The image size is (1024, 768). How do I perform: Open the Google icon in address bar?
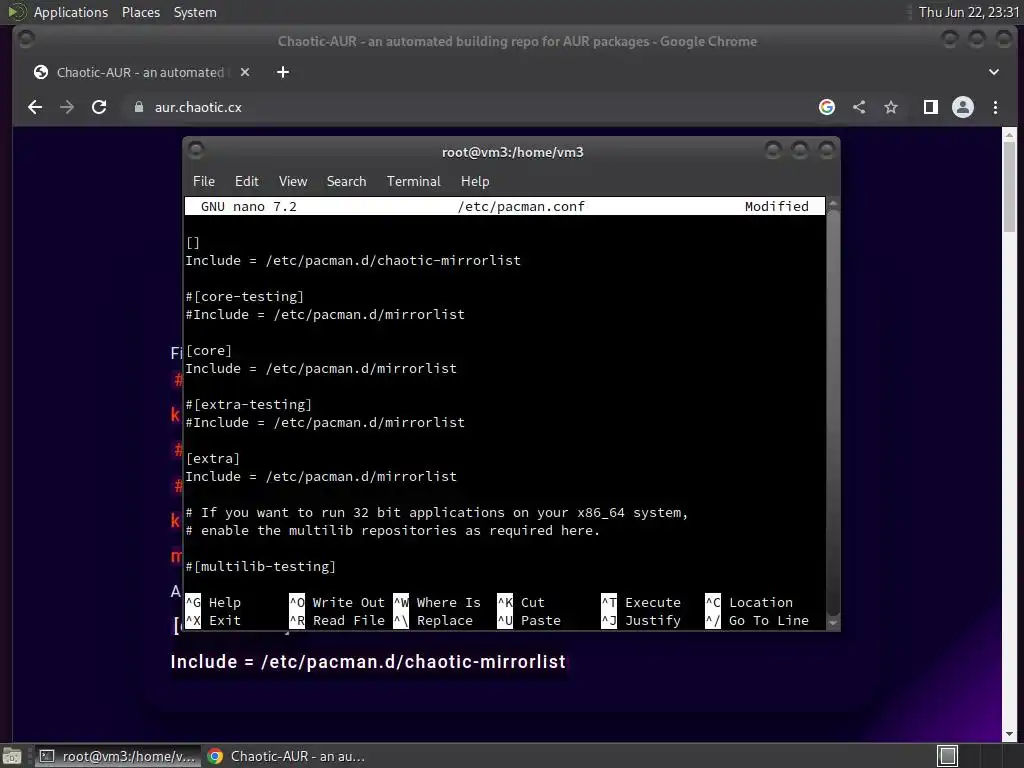827,107
